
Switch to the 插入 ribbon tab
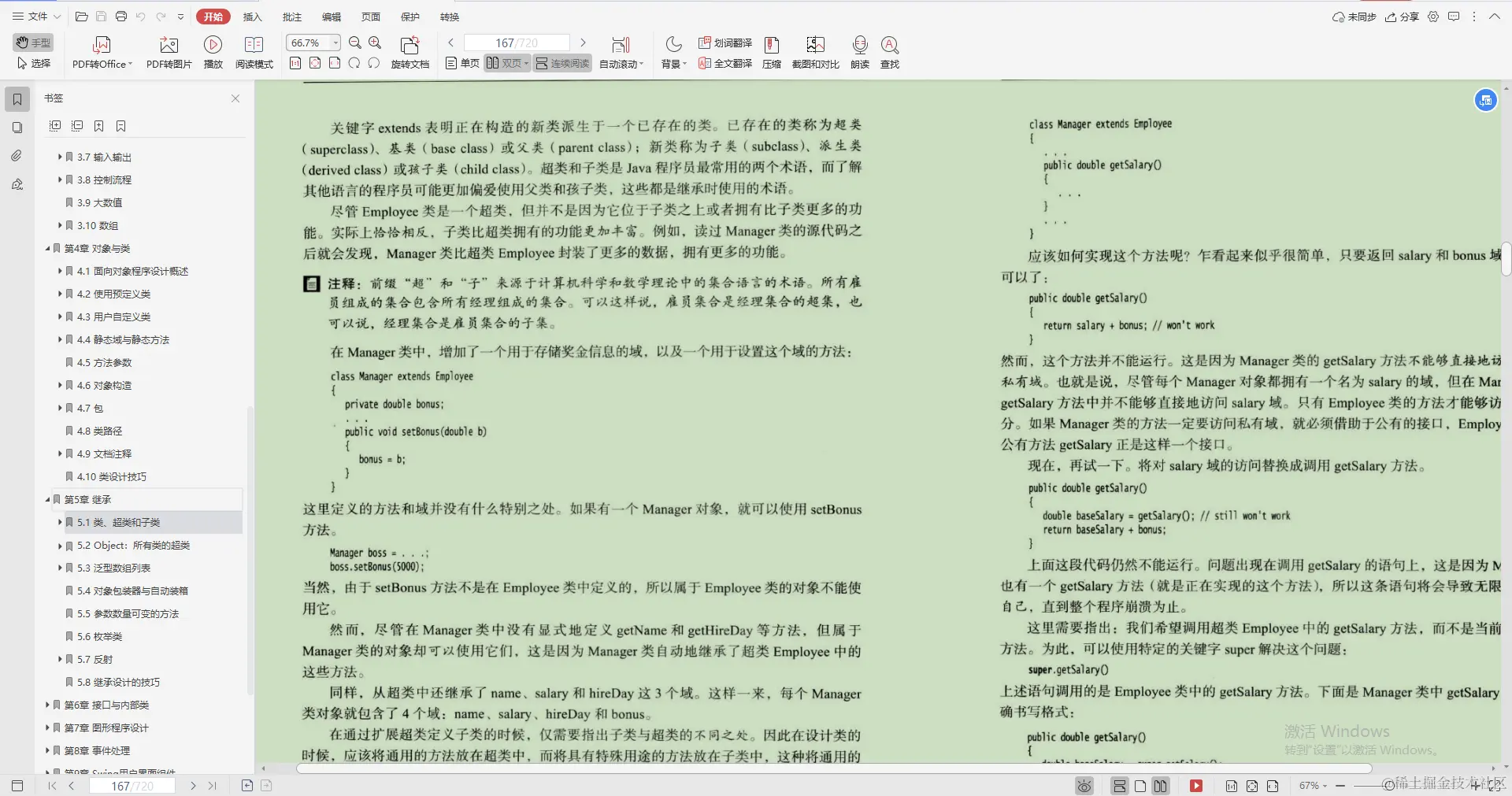pos(252,17)
